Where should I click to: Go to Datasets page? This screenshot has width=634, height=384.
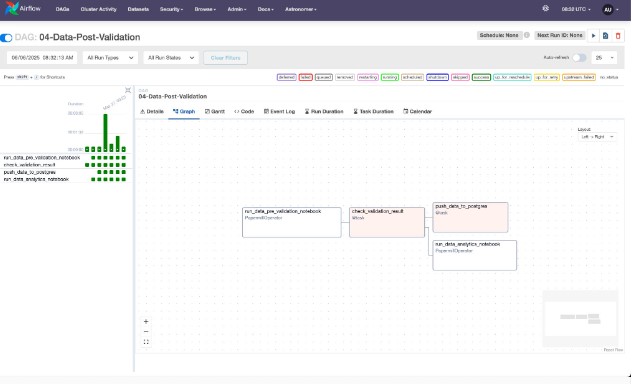point(138,9)
